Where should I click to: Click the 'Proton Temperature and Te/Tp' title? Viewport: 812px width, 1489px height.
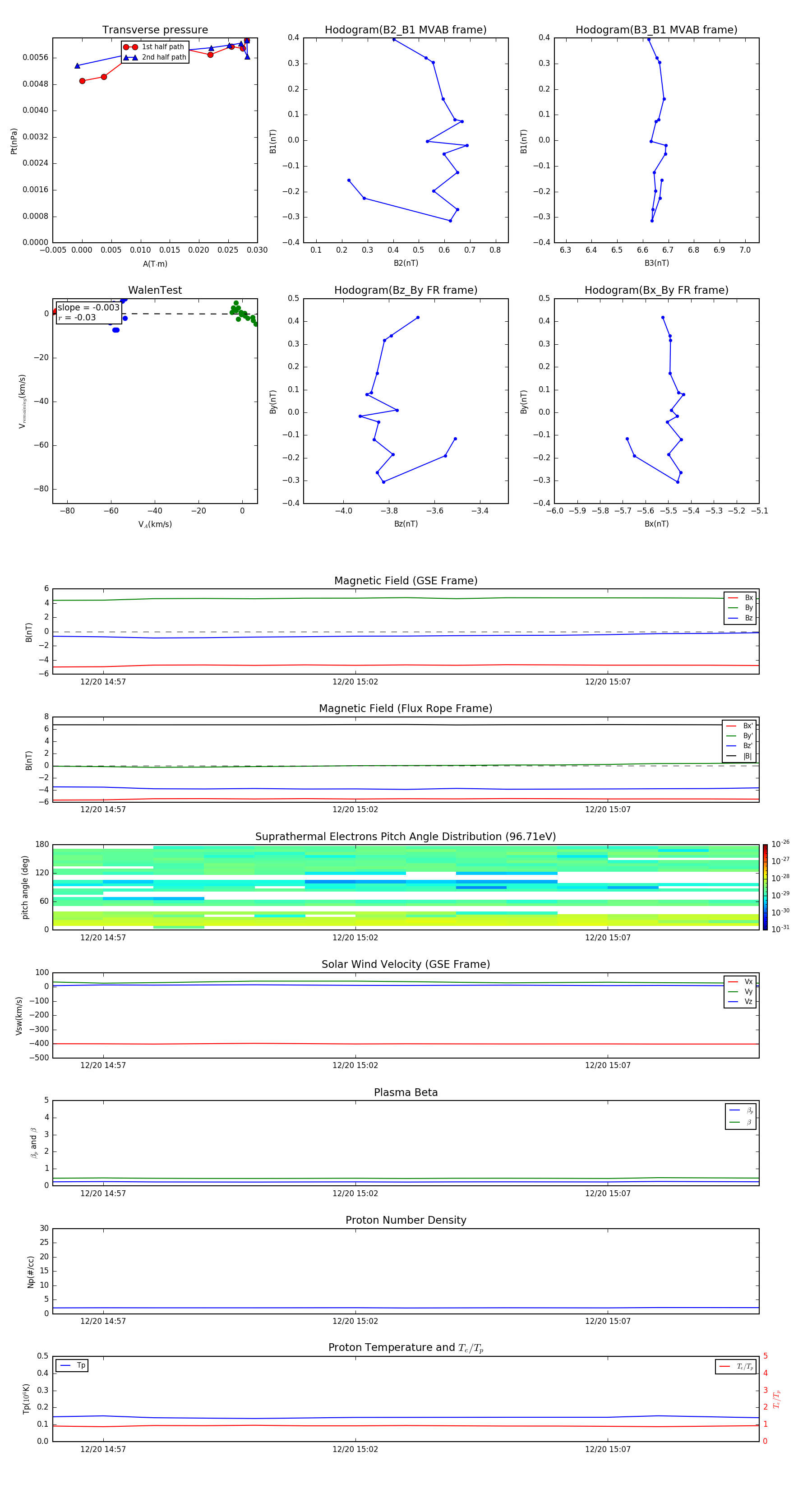(406, 1347)
